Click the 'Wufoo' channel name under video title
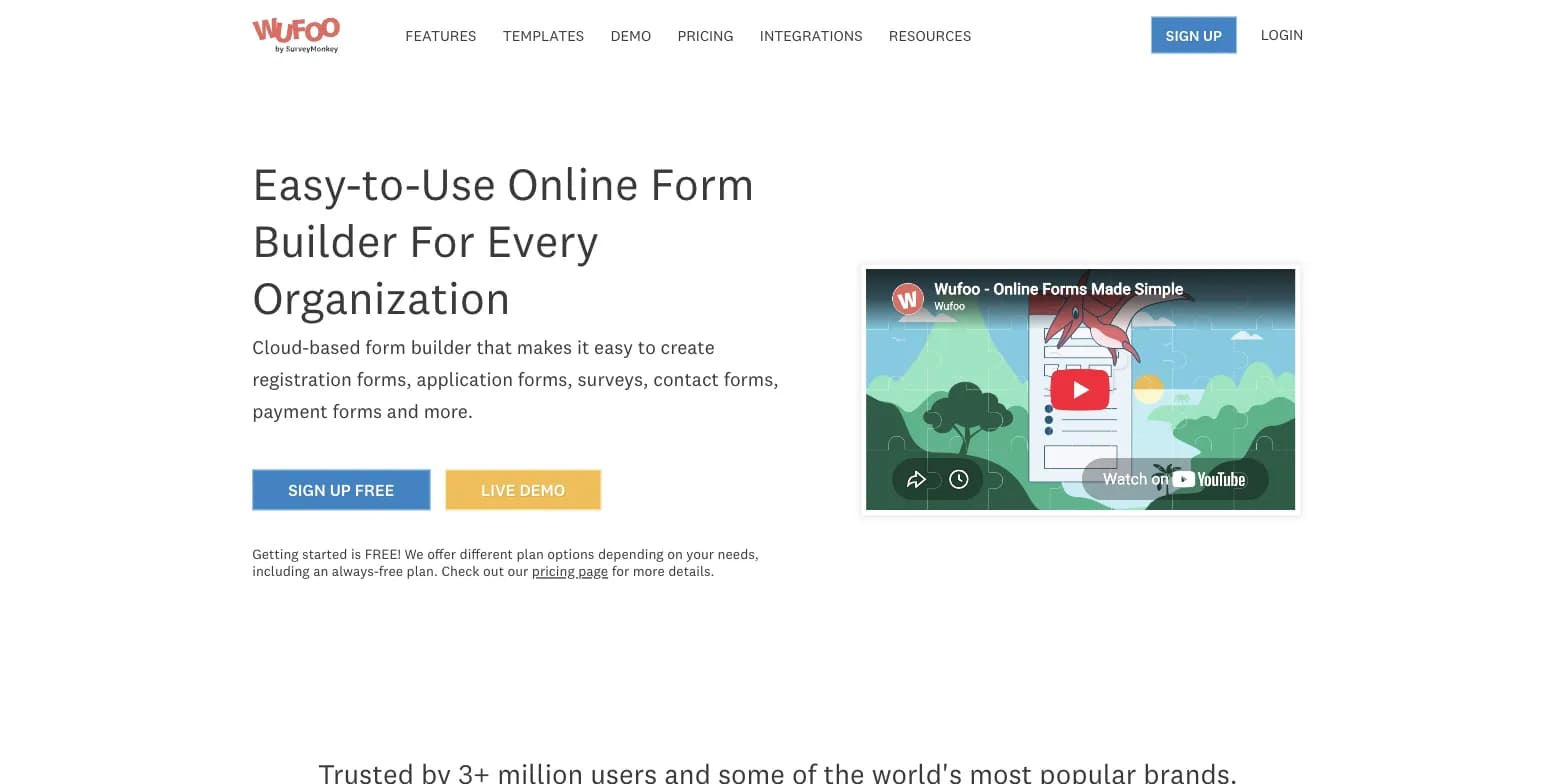The height and width of the screenshot is (784, 1556). 950,306
